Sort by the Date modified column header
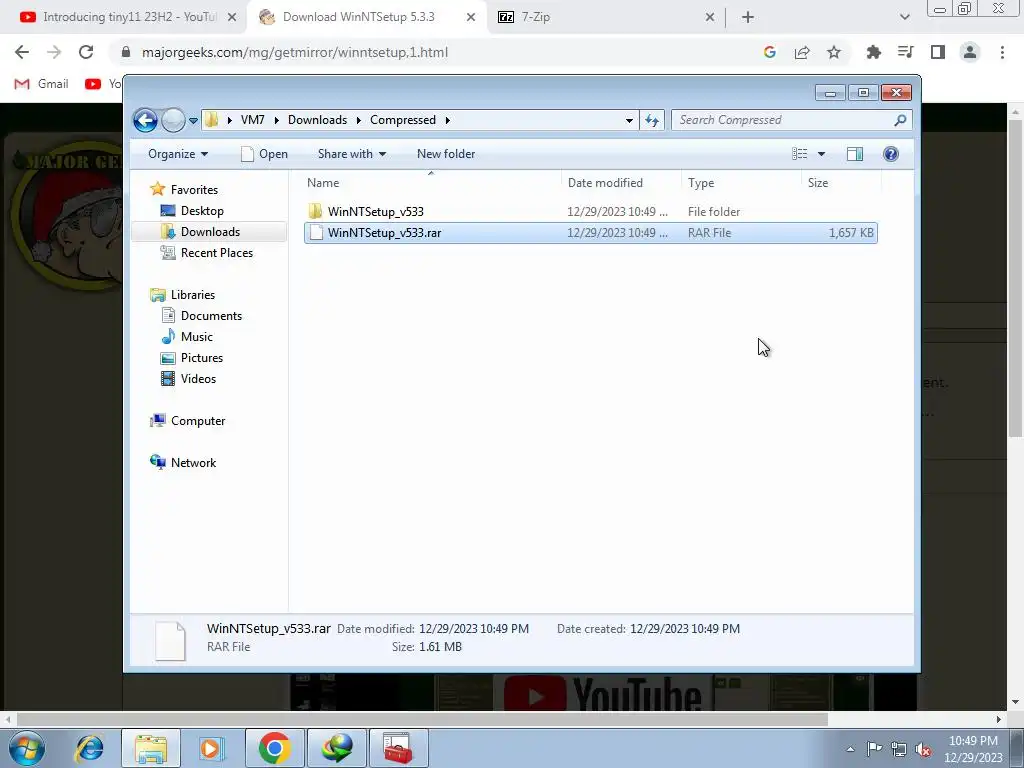 coord(621,183)
